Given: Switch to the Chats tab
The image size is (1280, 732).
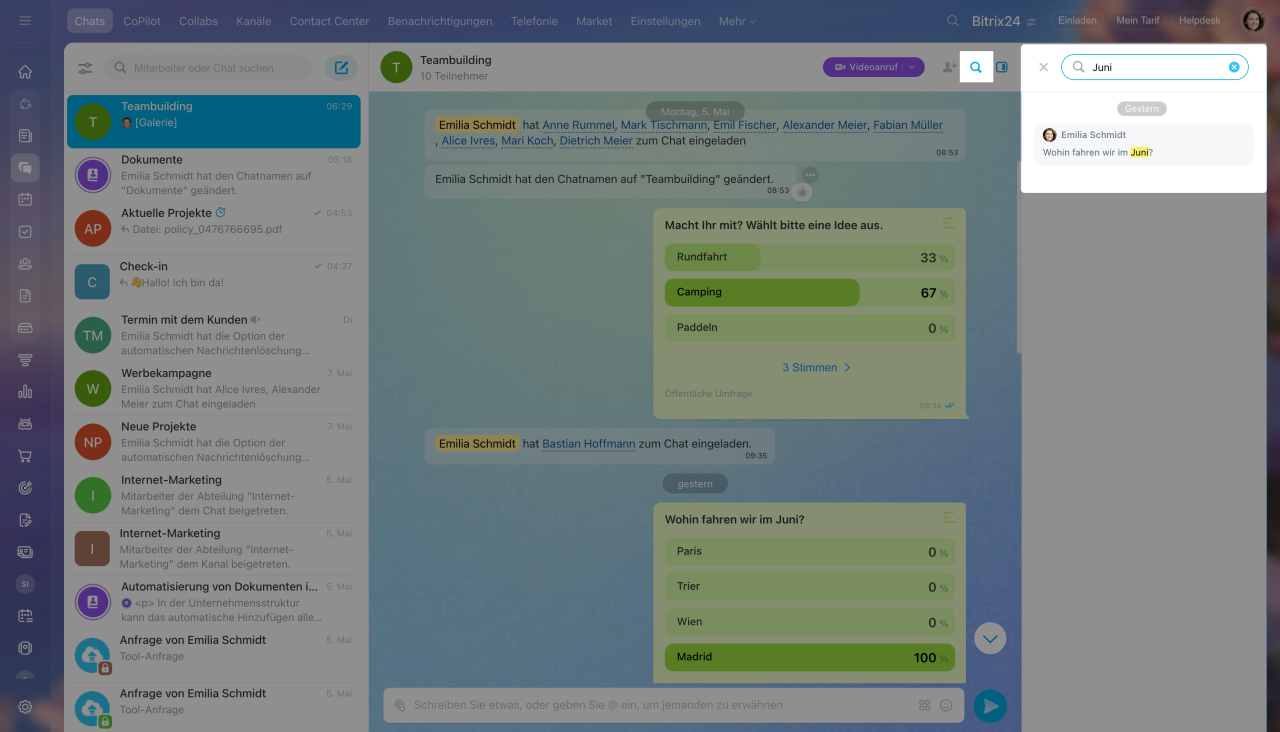Looking at the screenshot, I should coord(90,21).
